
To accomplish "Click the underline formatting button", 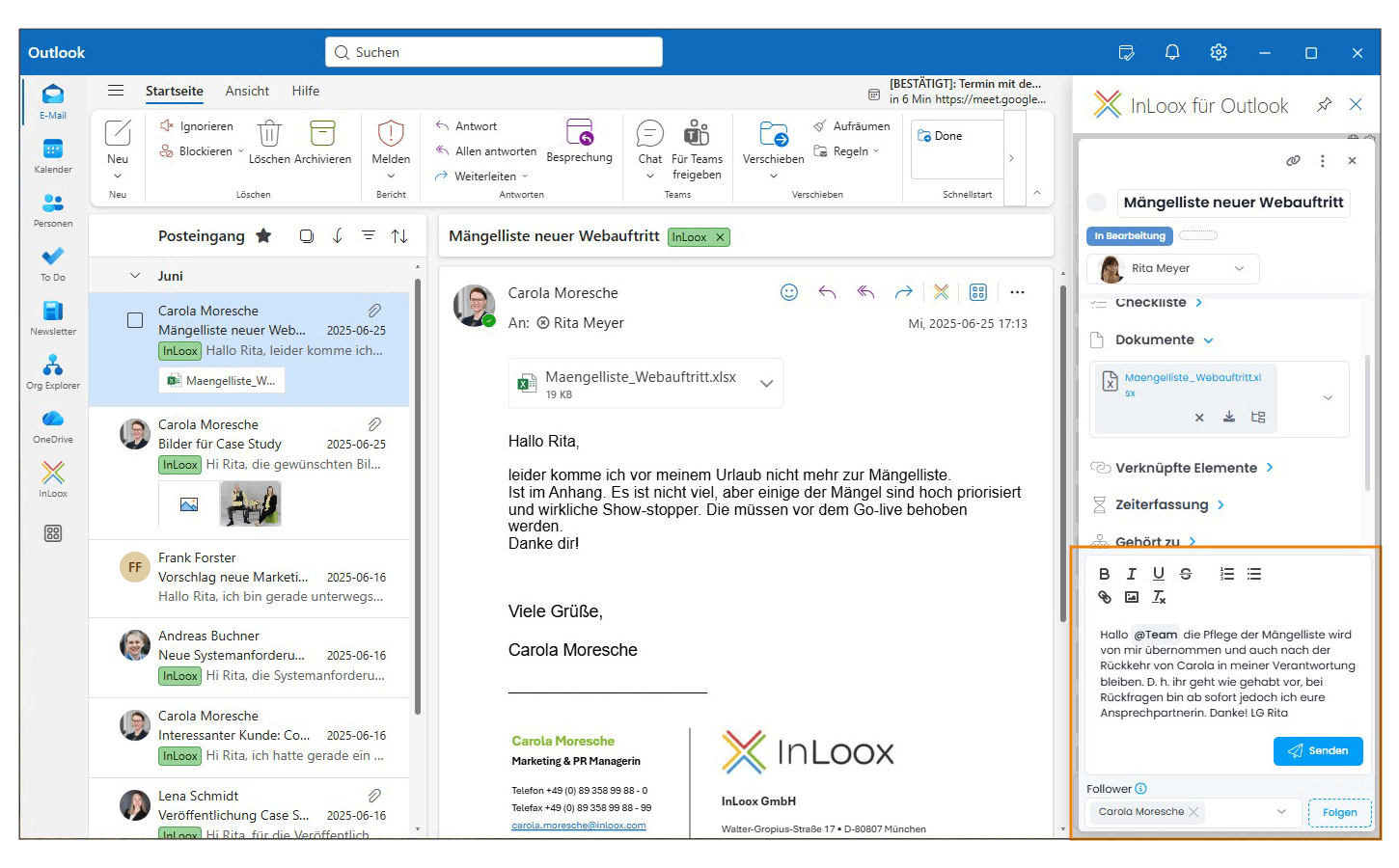I will 1159,574.
